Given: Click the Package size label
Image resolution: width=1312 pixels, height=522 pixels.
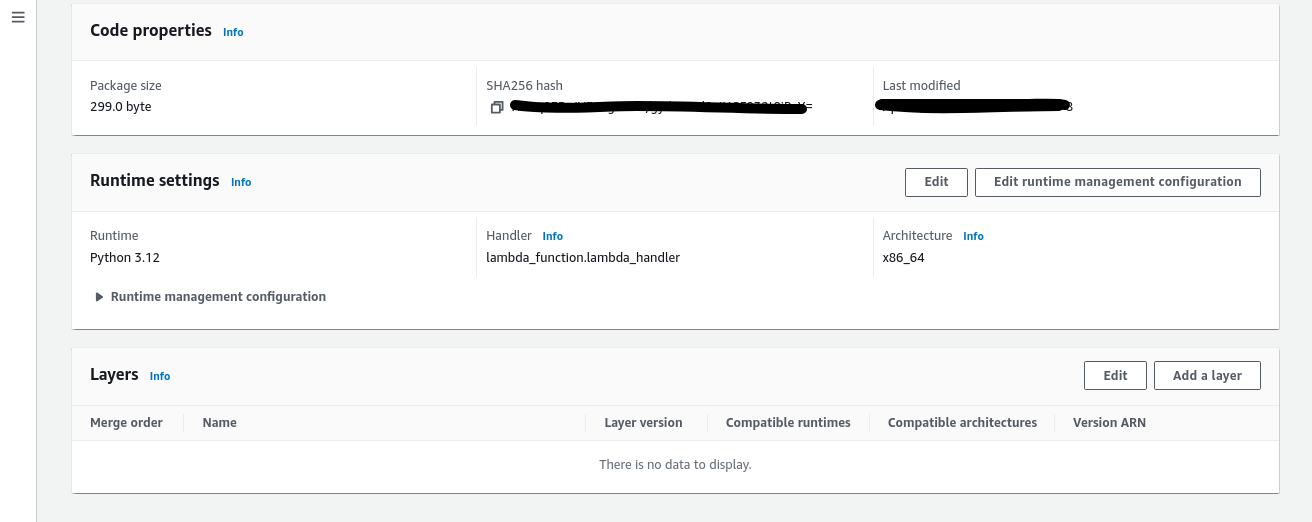Looking at the screenshot, I should 125,86.
